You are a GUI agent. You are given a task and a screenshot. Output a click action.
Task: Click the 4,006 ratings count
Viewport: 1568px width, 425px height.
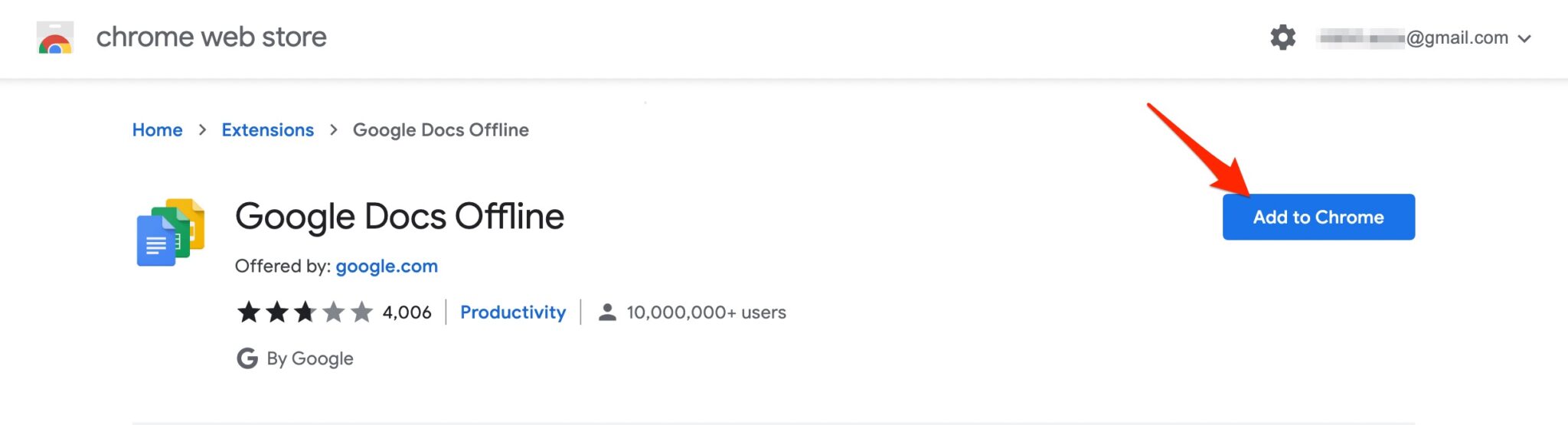[x=407, y=312]
